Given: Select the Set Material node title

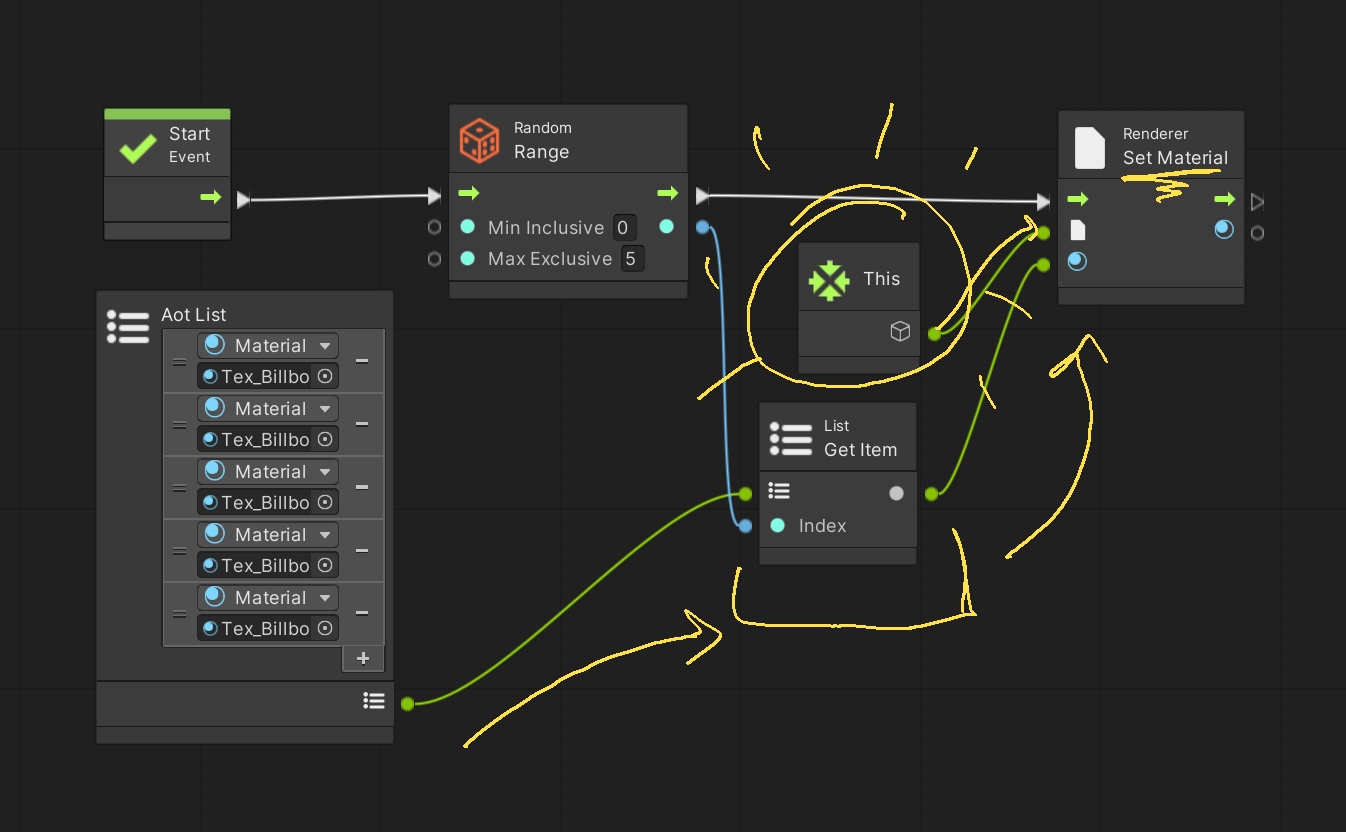Looking at the screenshot, I should point(1175,158).
